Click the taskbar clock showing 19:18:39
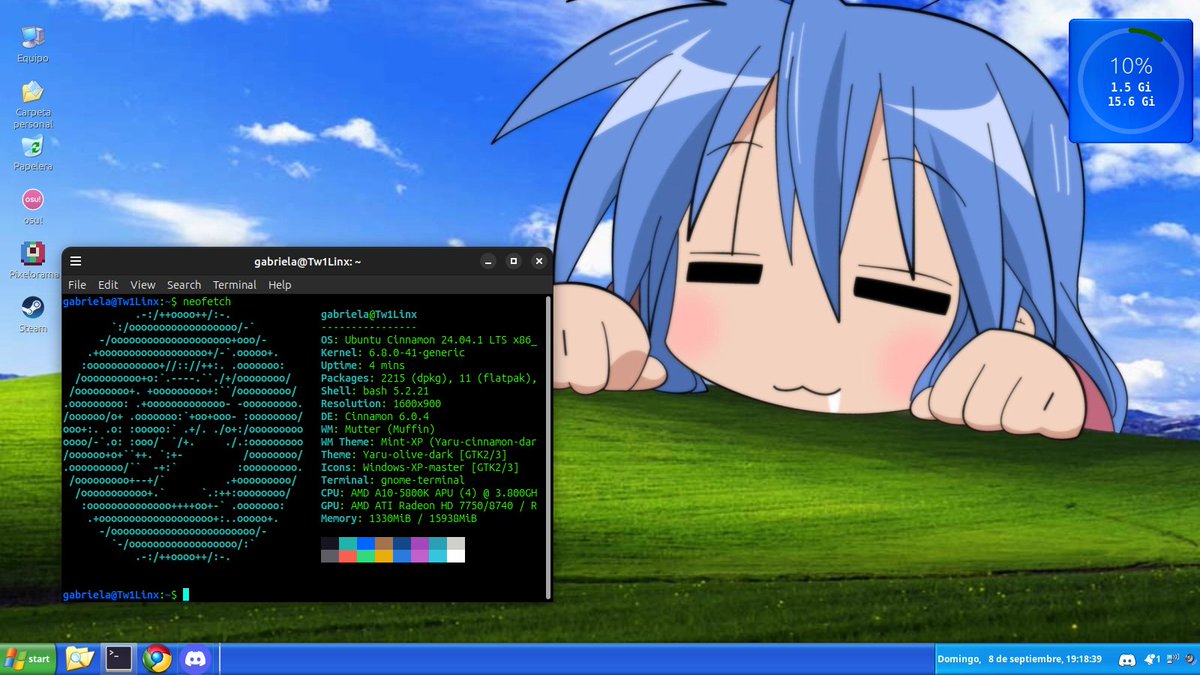Screen dimensions: 1200x675 click(1020, 660)
